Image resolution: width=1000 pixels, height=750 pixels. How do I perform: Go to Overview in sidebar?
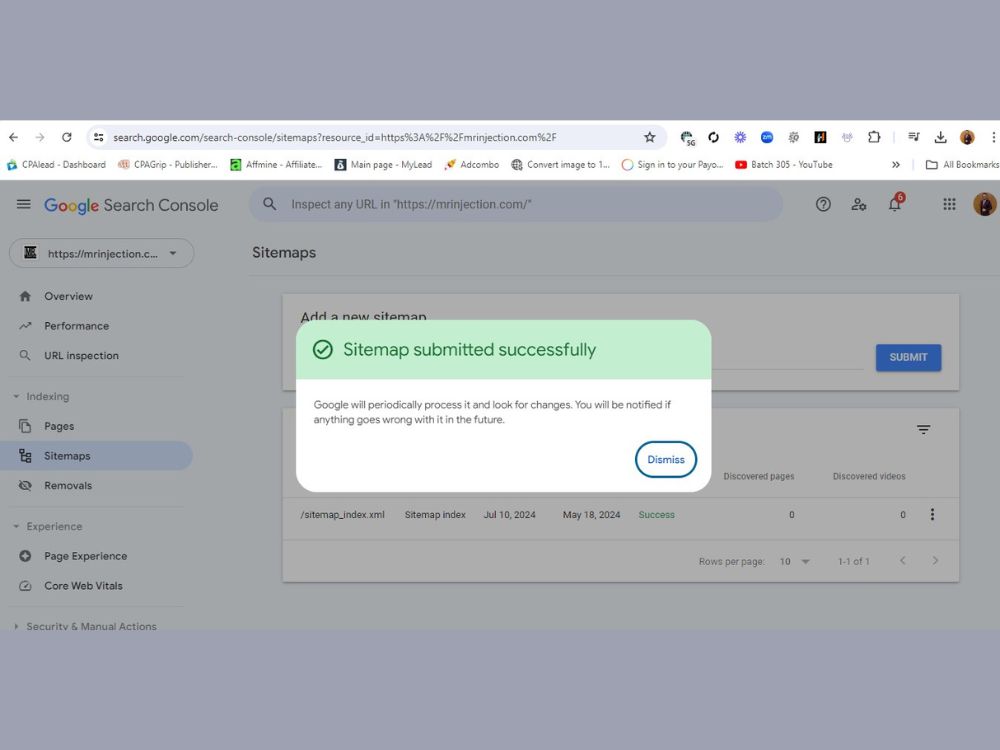coord(68,296)
